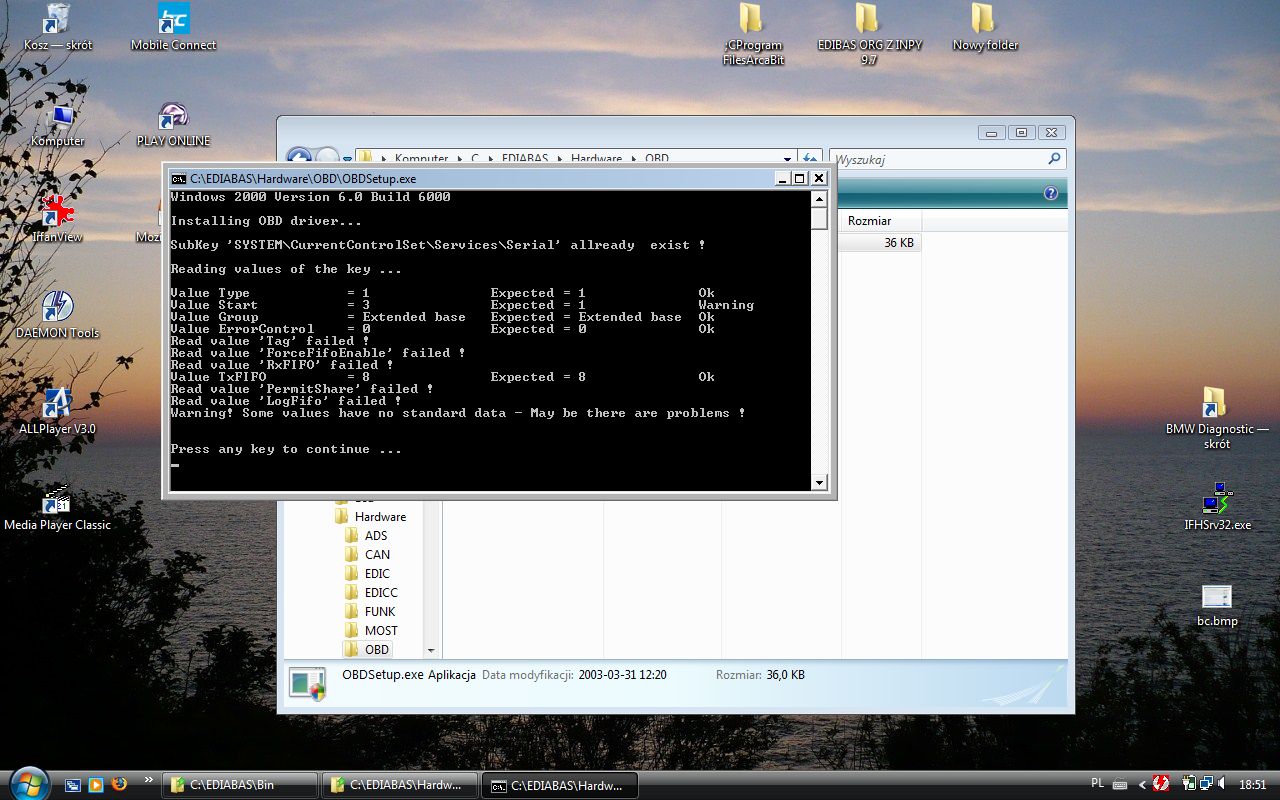Screen dimensions: 1280x800
Task: Switch to C:\EDIABAS\Bin taskbar window
Action: (x=240, y=785)
